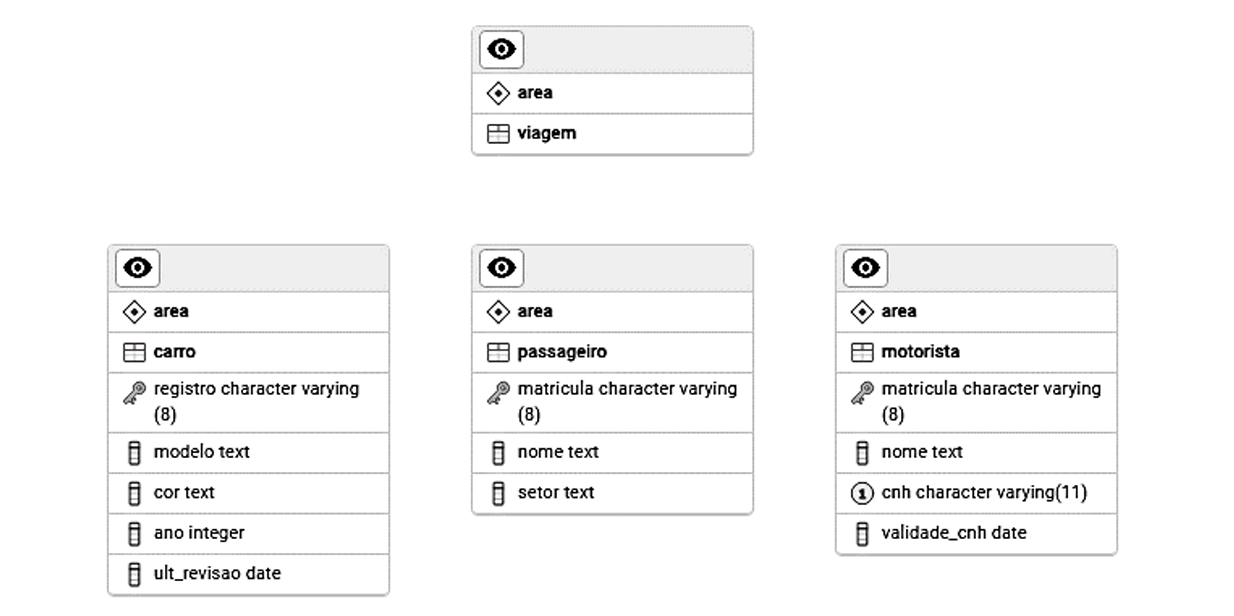Click the schema diamond icon in viagem table
Viewport: 1234px width, 616px height.
(x=498, y=93)
